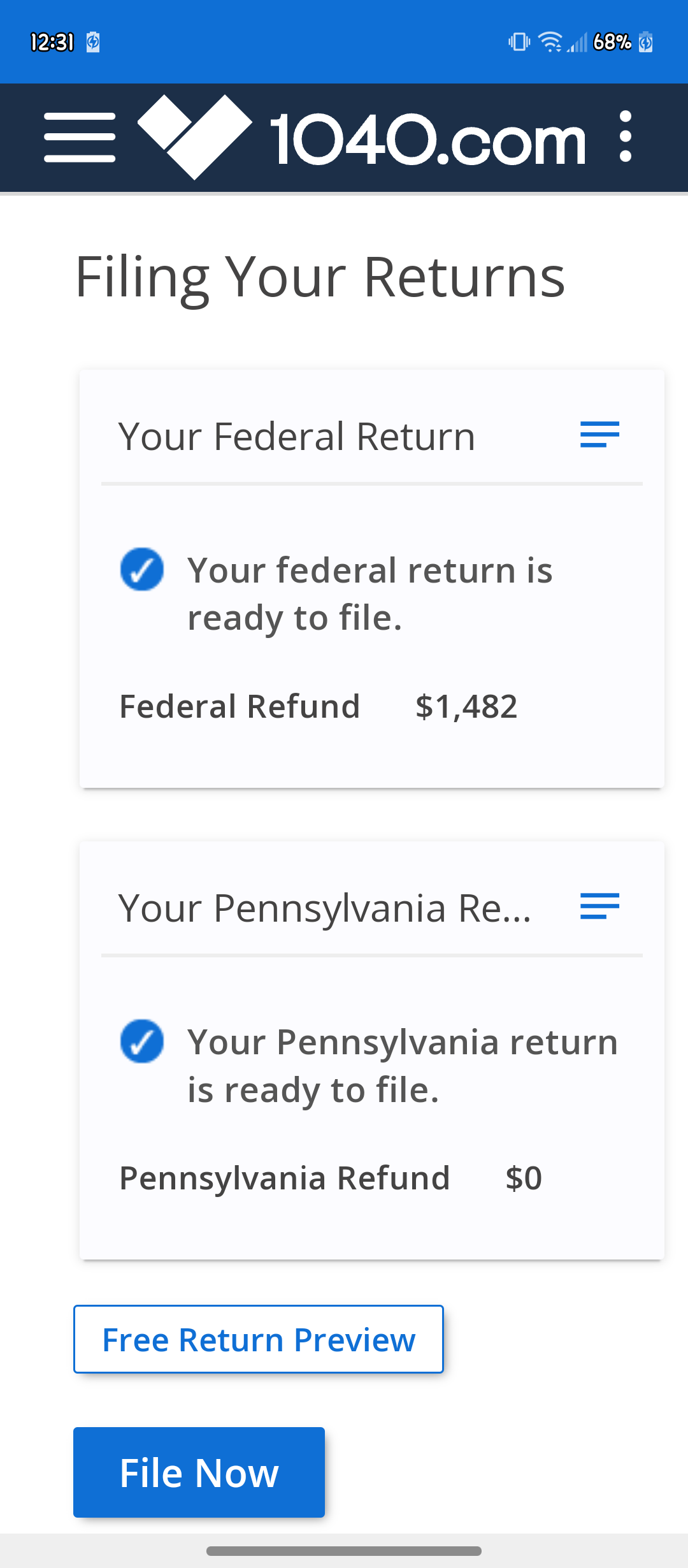The image size is (688, 1568).
Task: Select the Your Federal Return heading
Action: (x=297, y=437)
